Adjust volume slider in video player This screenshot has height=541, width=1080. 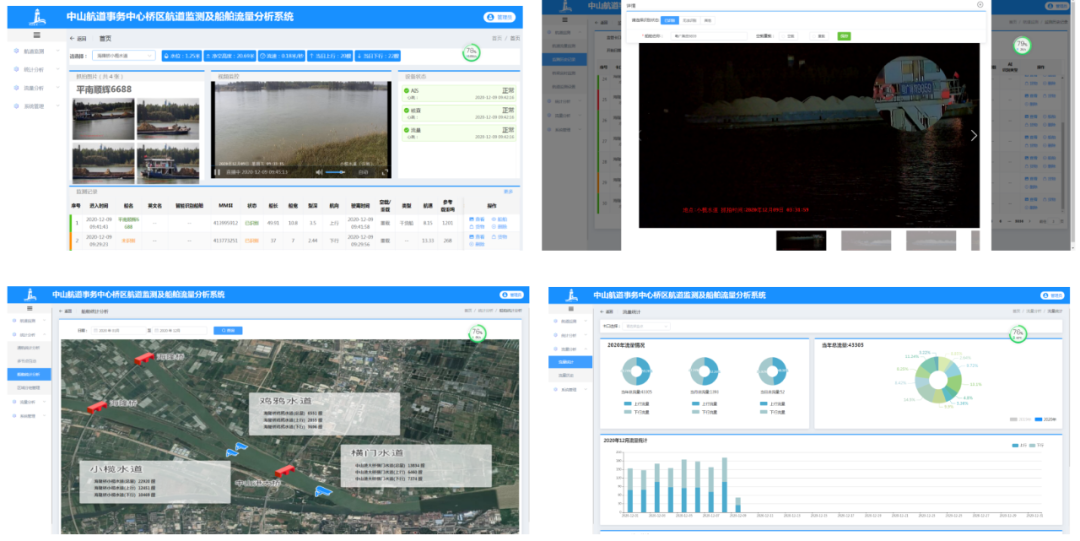tap(340, 172)
